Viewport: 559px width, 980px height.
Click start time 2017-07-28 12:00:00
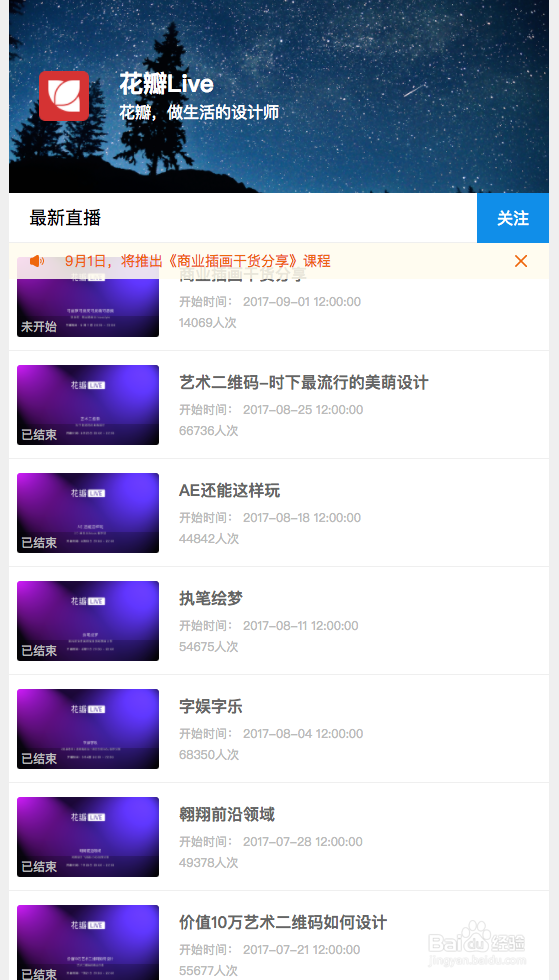303,842
